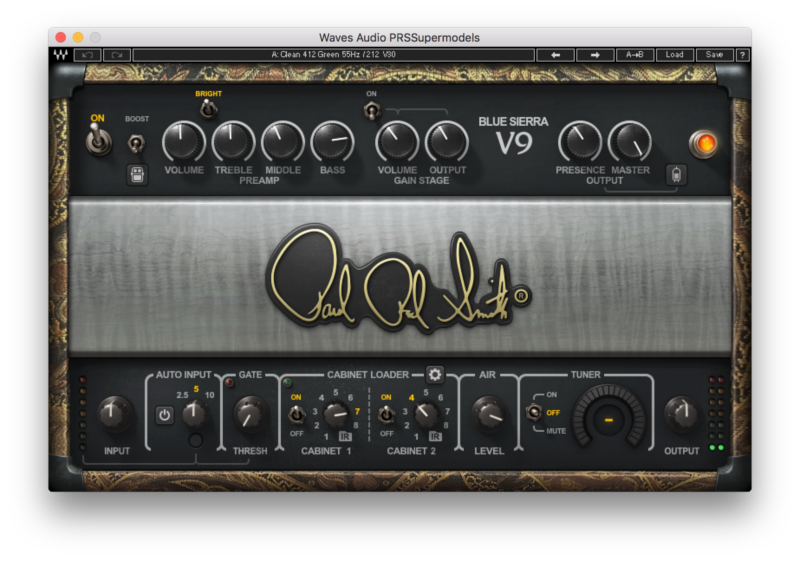Screen dimensions: 800x561
Task: Copy setup A to B
Action: pyautogui.click(x=635, y=55)
